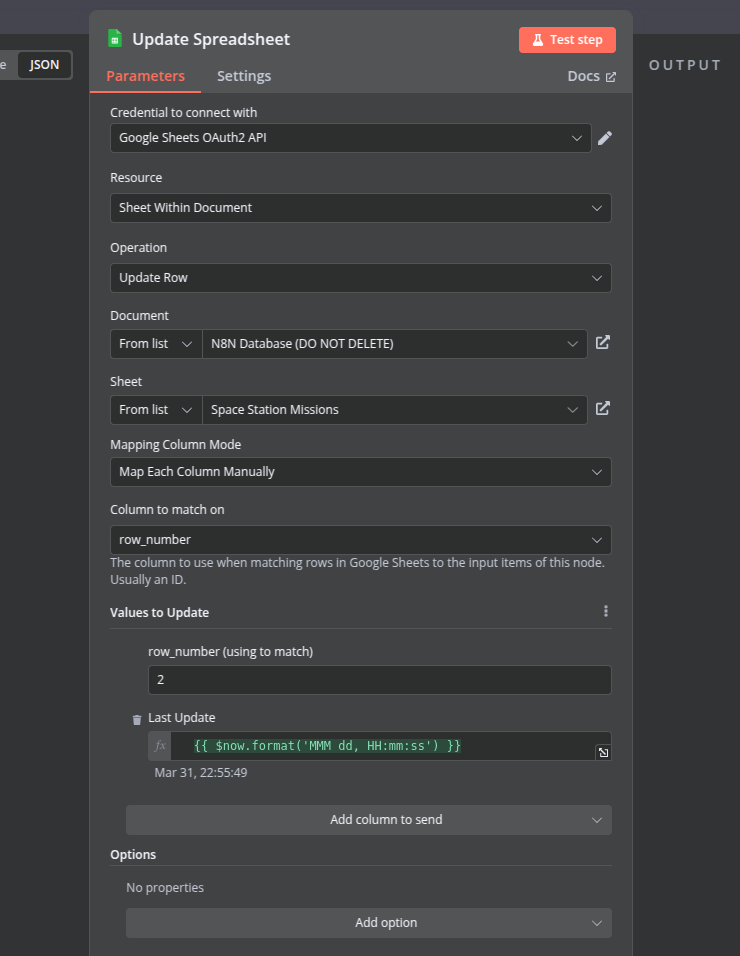Edit credential with the pencil icon
Screen dimensions: 740x956
[x=605, y=138]
